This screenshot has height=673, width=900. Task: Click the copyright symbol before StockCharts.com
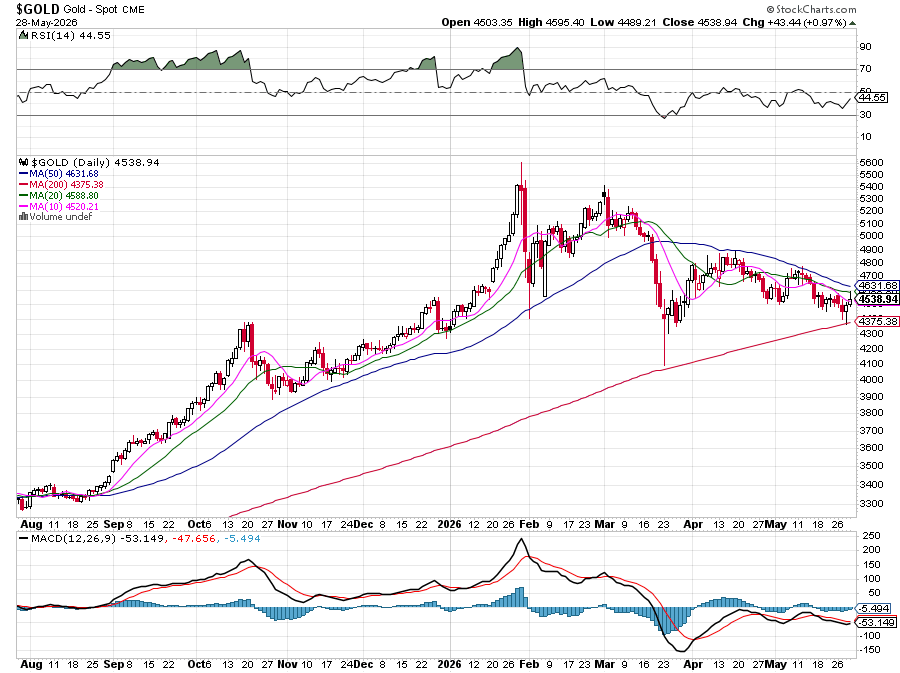tap(770, 9)
